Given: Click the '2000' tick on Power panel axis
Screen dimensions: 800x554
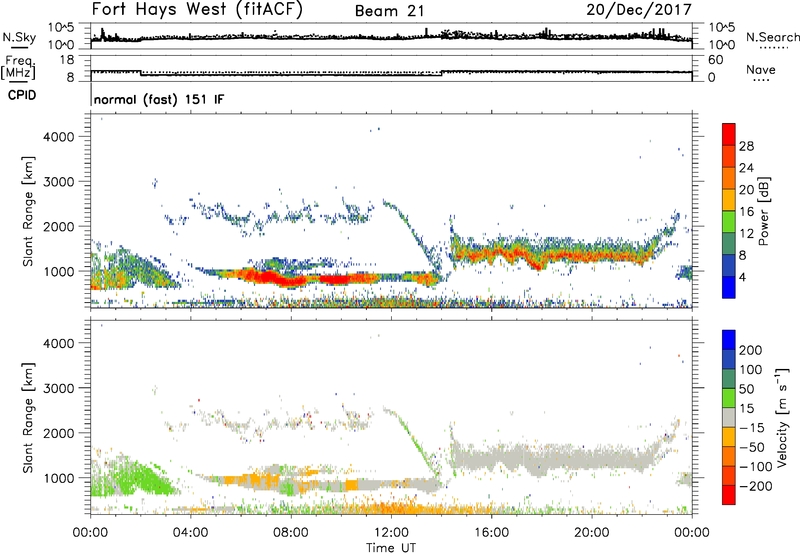Looking at the screenshot, I should 58,226.
